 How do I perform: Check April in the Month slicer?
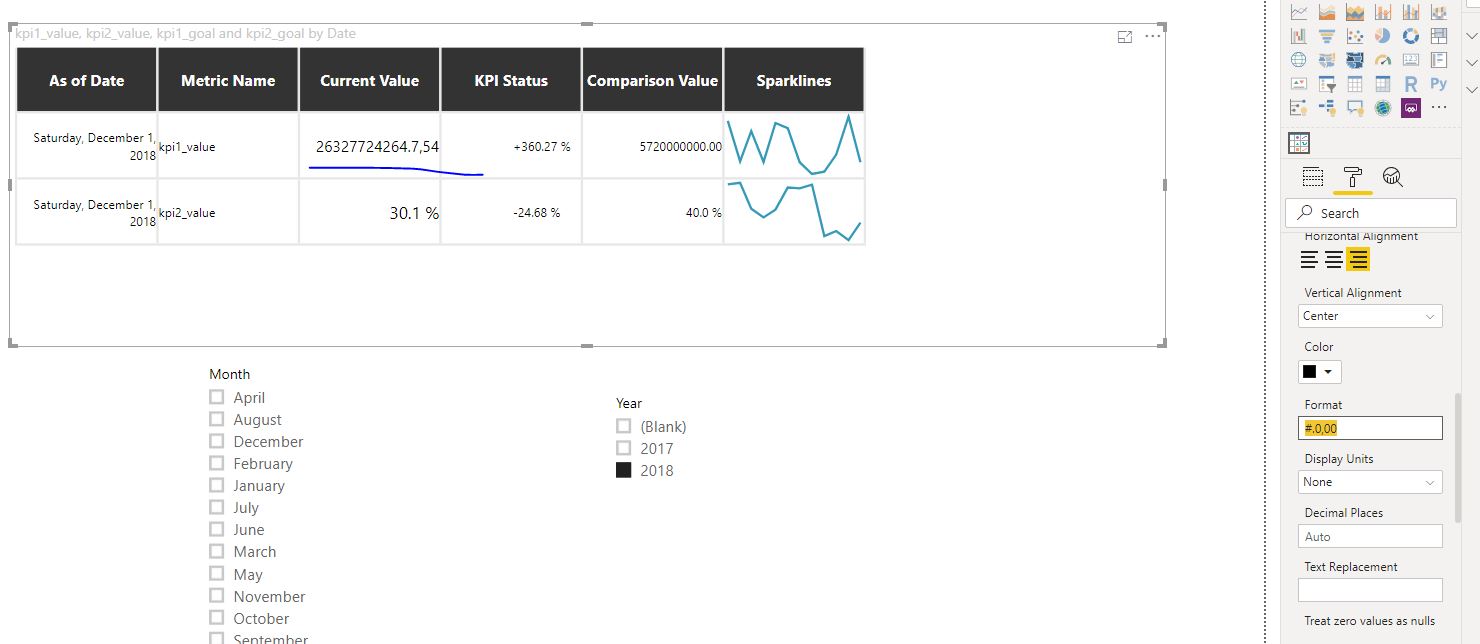click(x=216, y=397)
